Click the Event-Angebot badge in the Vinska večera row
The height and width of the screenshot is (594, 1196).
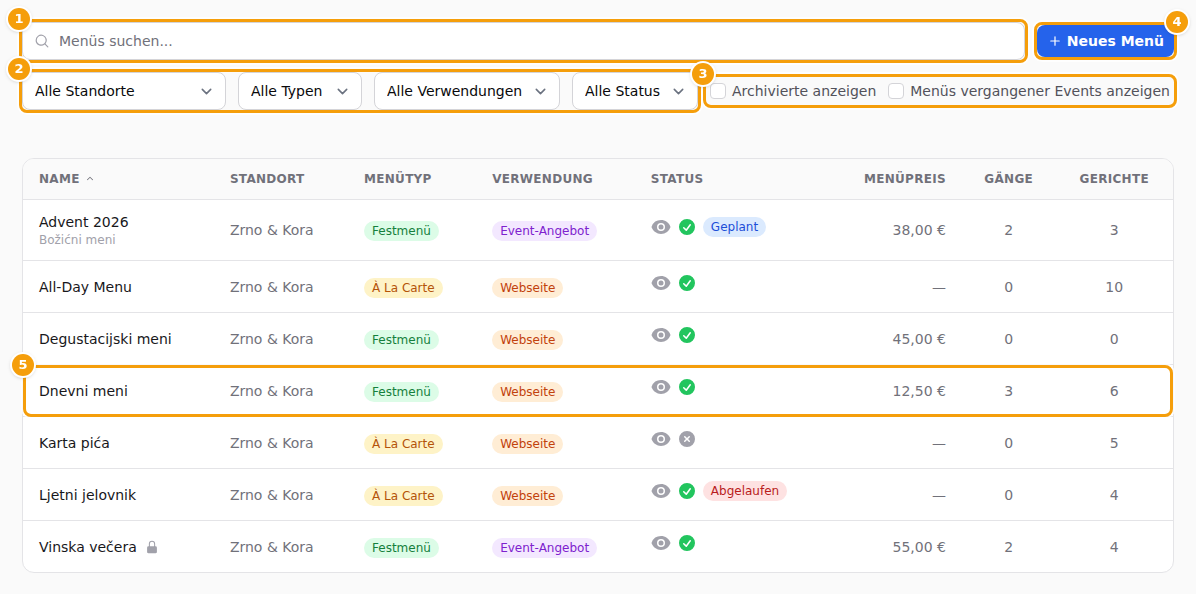tap(544, 547)
